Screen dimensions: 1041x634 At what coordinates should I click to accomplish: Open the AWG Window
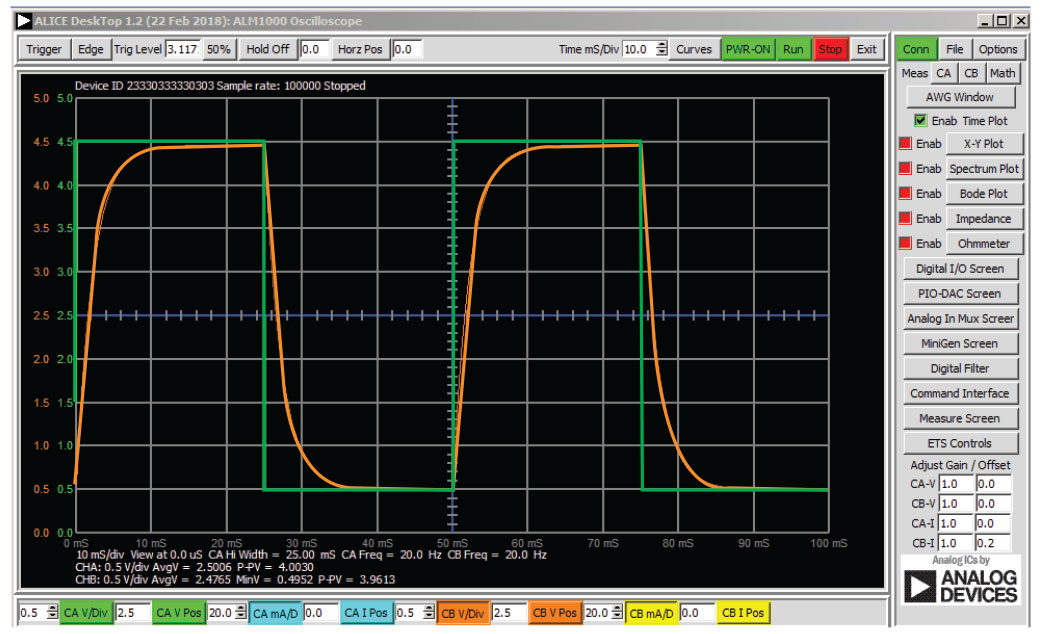960,97
